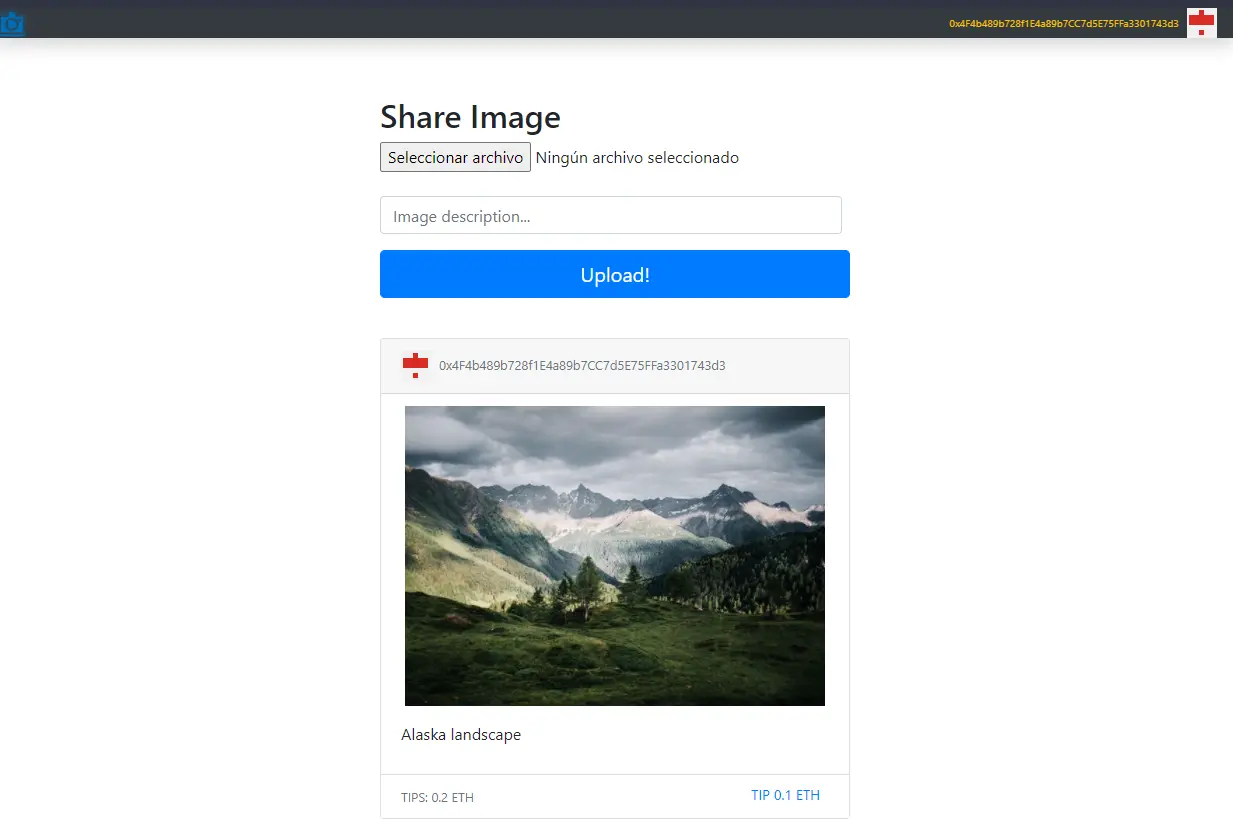Click the author address in the post header

[582, 366]
